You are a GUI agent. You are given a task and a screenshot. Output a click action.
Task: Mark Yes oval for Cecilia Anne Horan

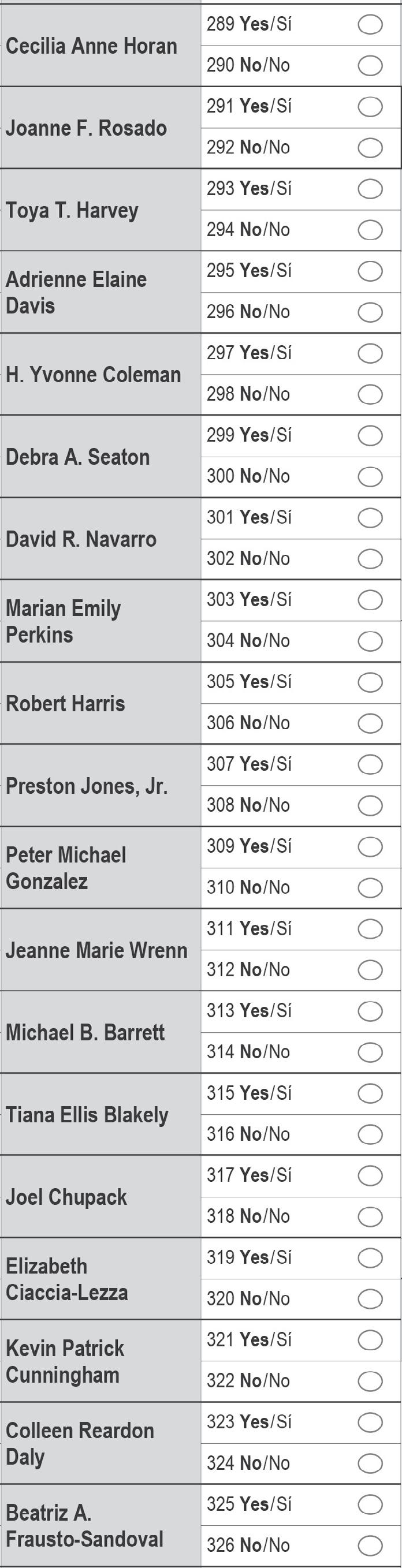tap(370, 24)
